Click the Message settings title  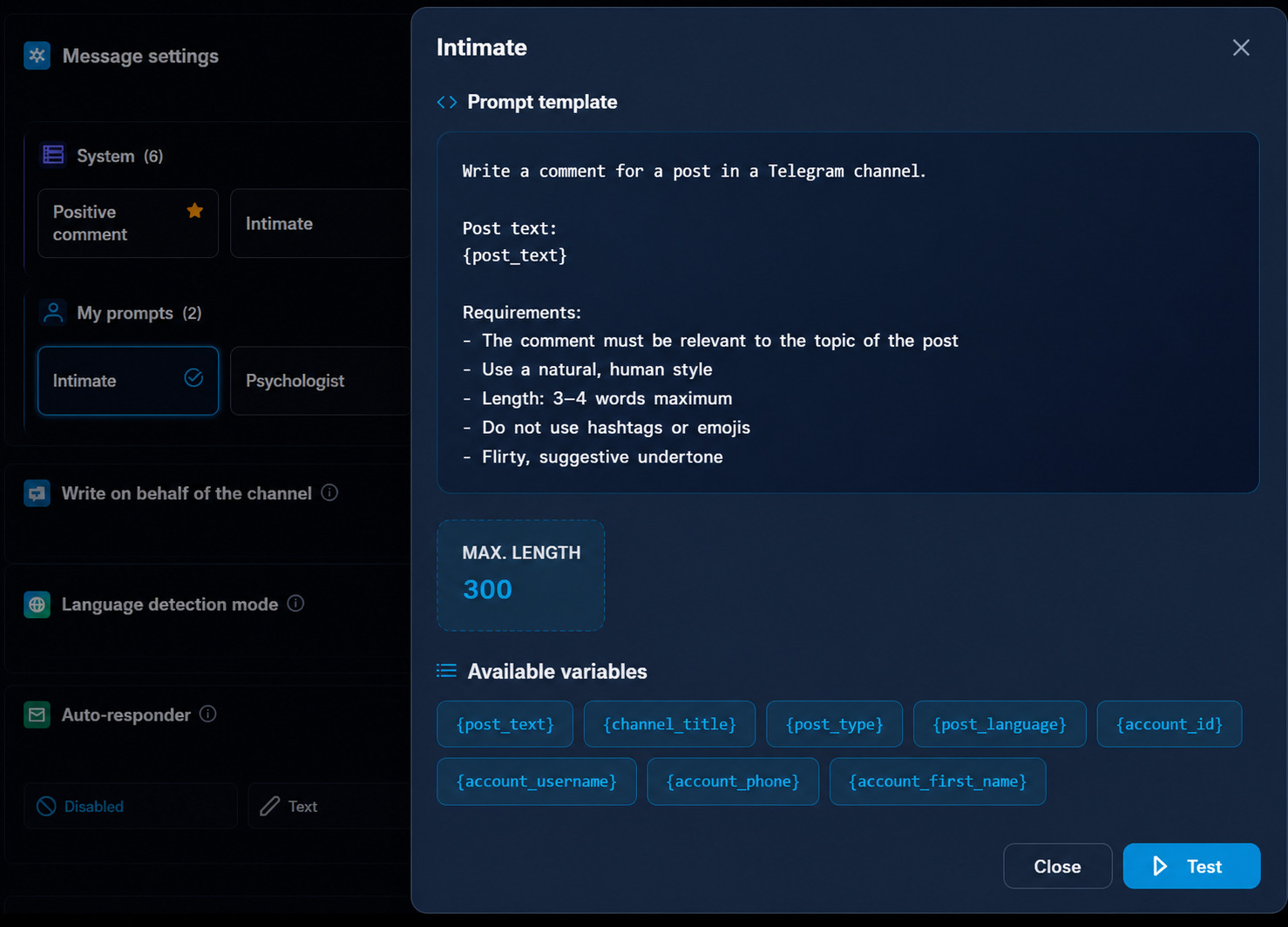pos(140,56)
